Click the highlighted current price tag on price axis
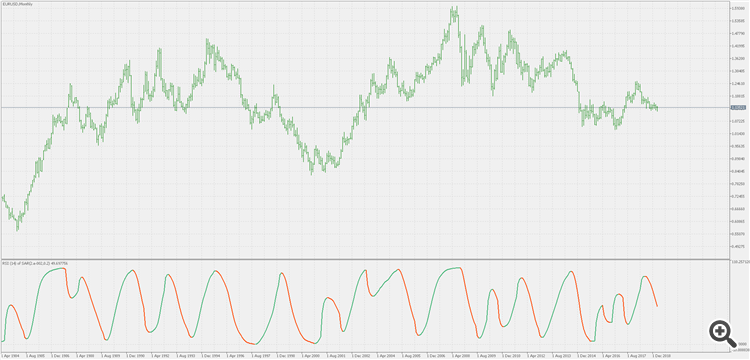Viewport: 750px width, 360px height. [738, 108]
